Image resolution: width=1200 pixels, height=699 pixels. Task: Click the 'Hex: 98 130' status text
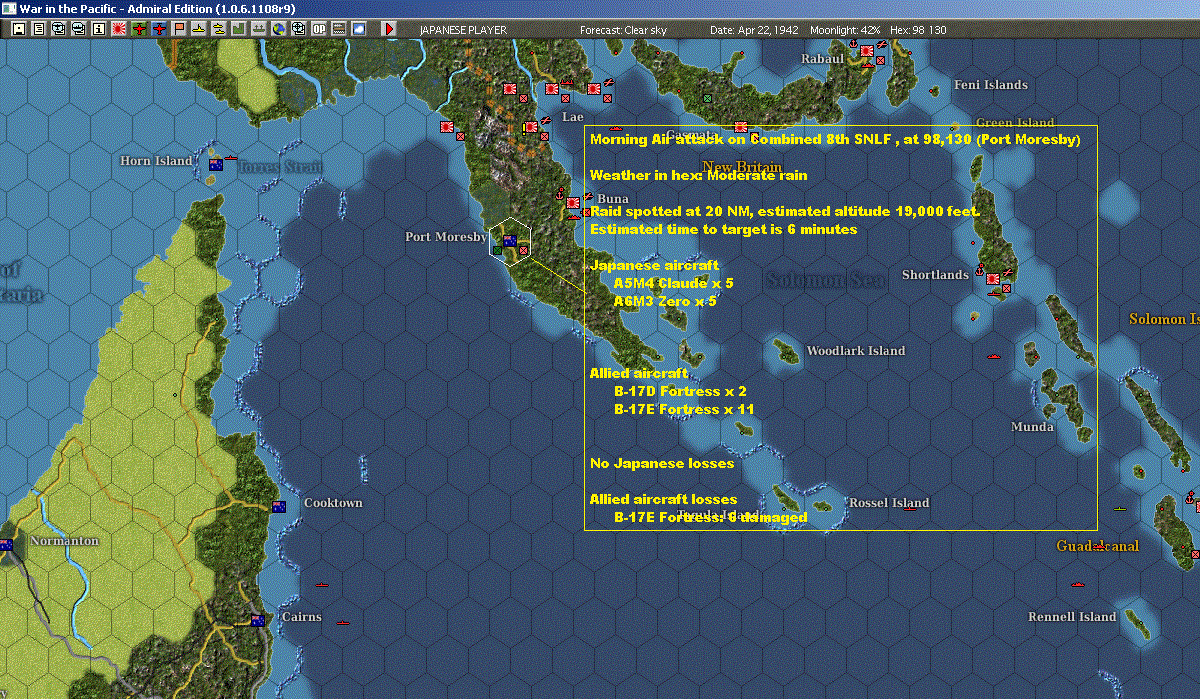tap(919, 30)
